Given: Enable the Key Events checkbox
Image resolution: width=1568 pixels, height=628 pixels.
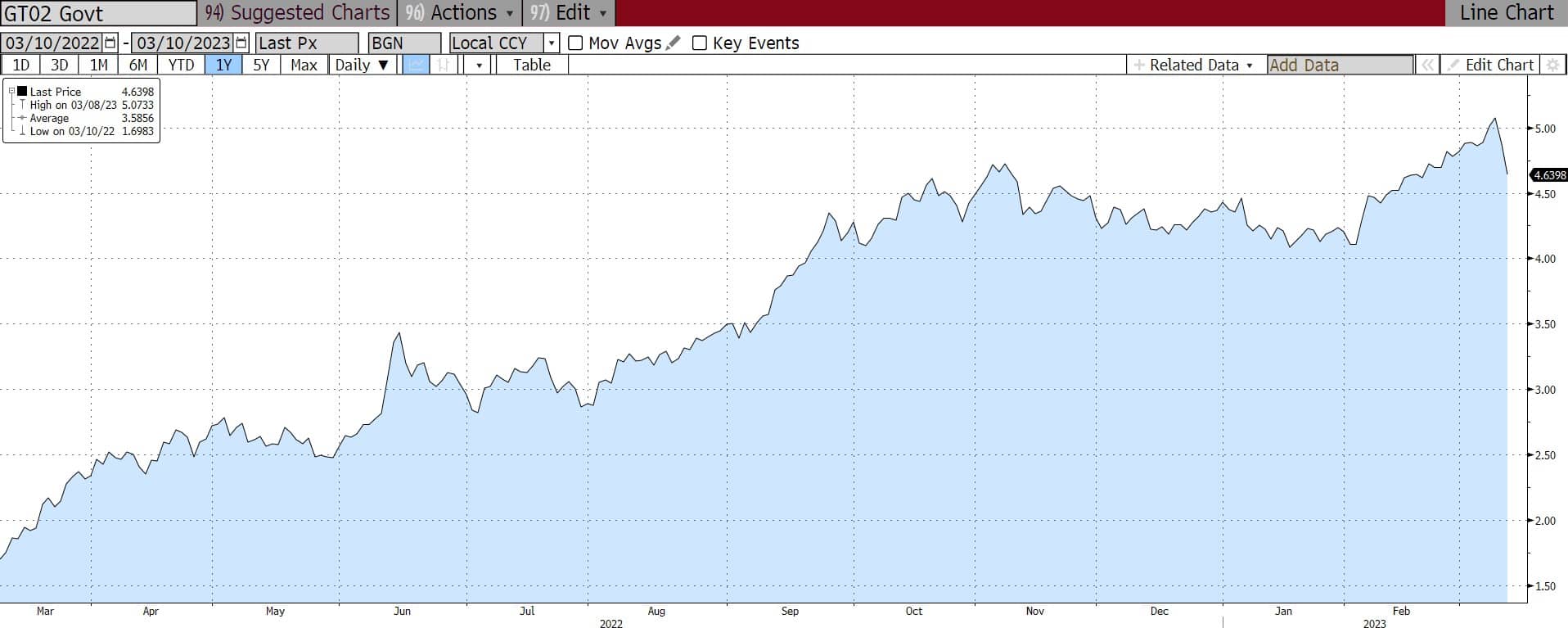Looking at the screenshot, I should click(x=700, y=43).
